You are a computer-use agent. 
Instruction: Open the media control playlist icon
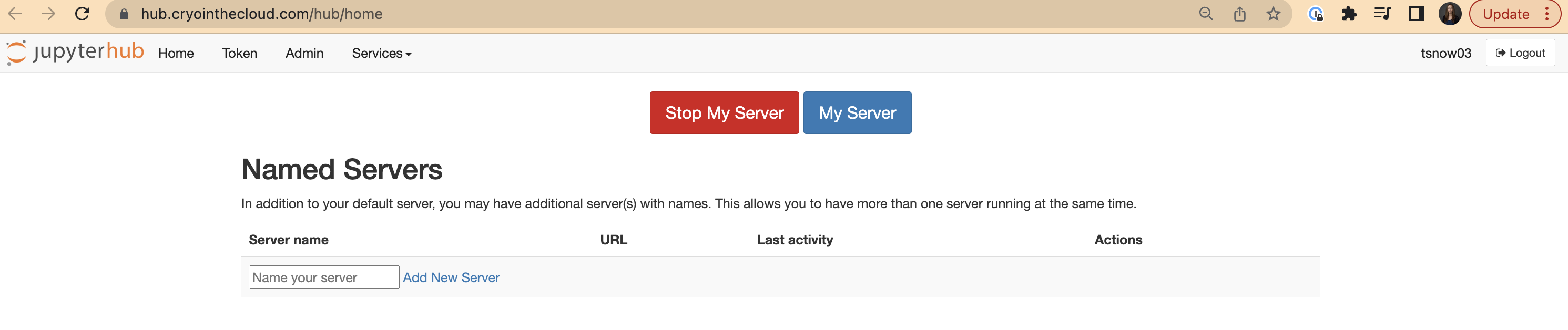[1382, 14]
